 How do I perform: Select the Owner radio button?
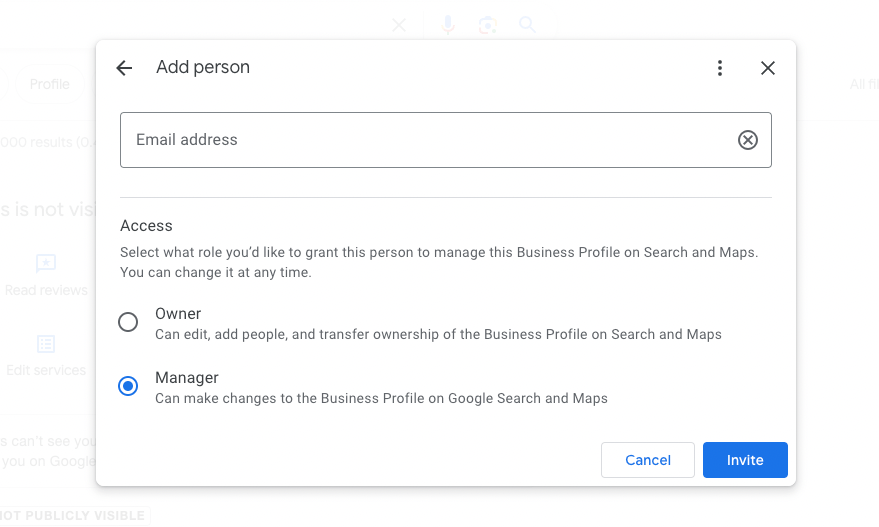tap(128, 322)
